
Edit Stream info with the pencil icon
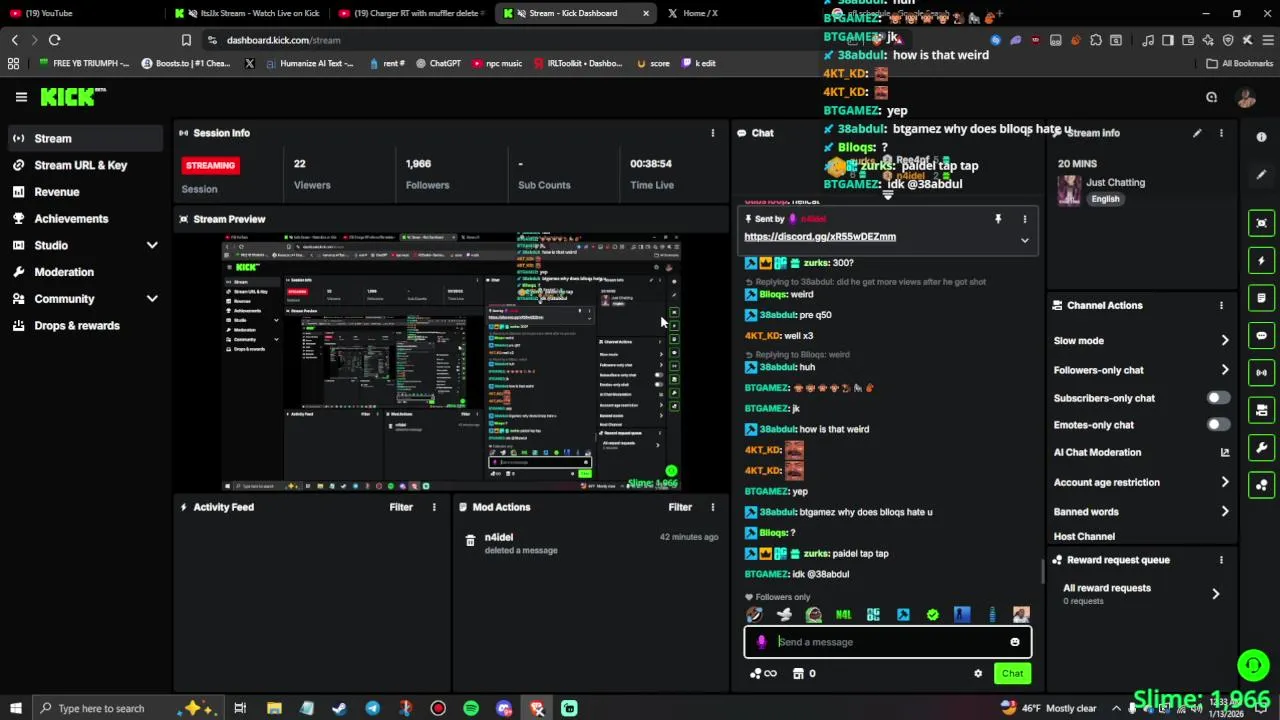pos(1197,133)
